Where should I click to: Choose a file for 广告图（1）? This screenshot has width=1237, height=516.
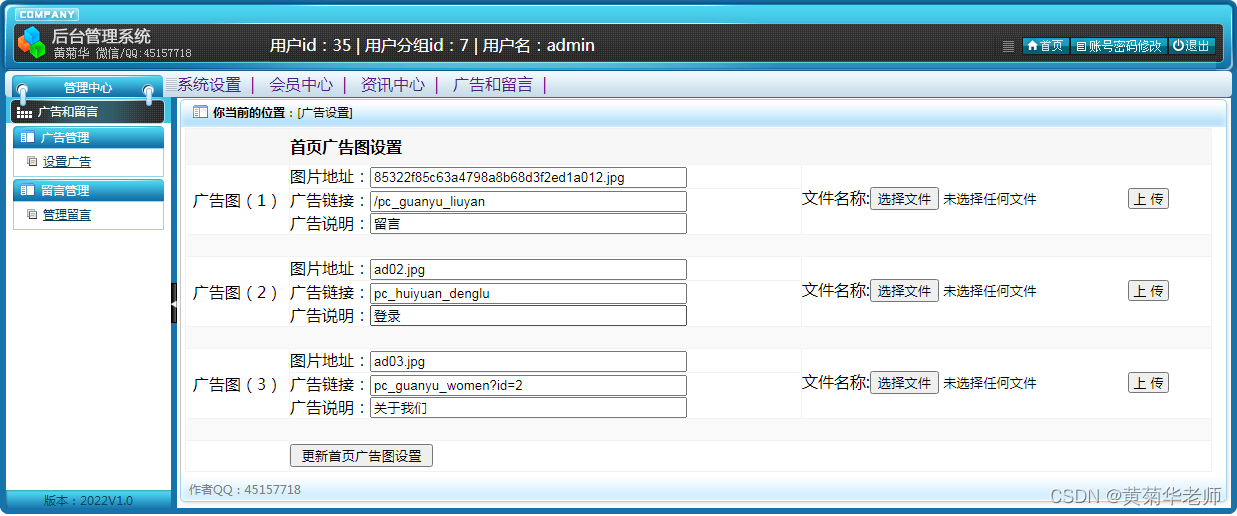pos(904,199)
